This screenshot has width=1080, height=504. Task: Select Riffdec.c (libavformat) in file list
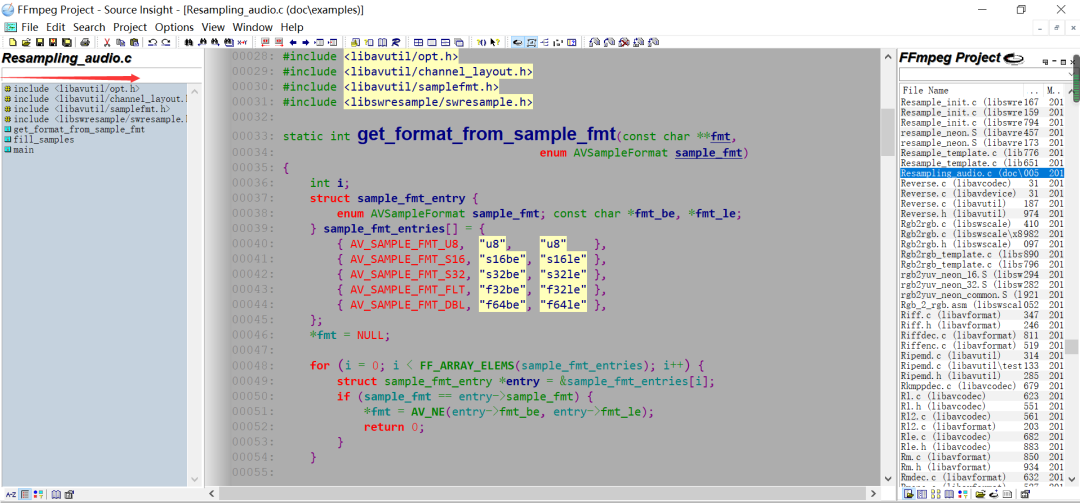982,335
